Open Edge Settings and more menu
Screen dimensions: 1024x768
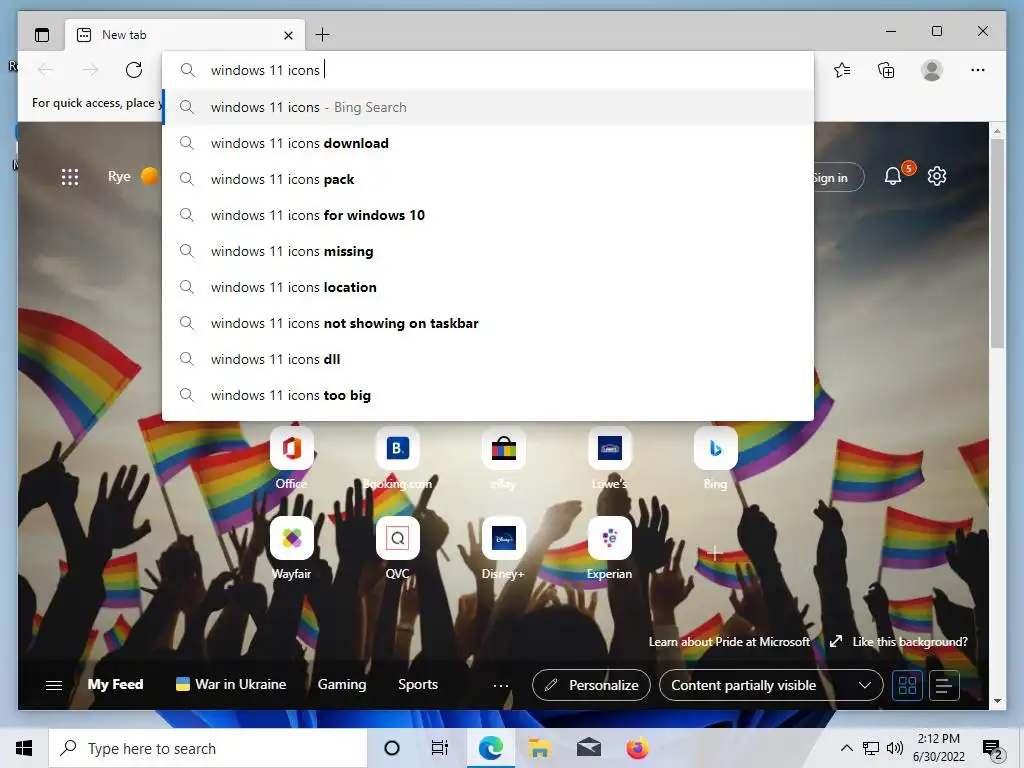click(x=978, y=70)
